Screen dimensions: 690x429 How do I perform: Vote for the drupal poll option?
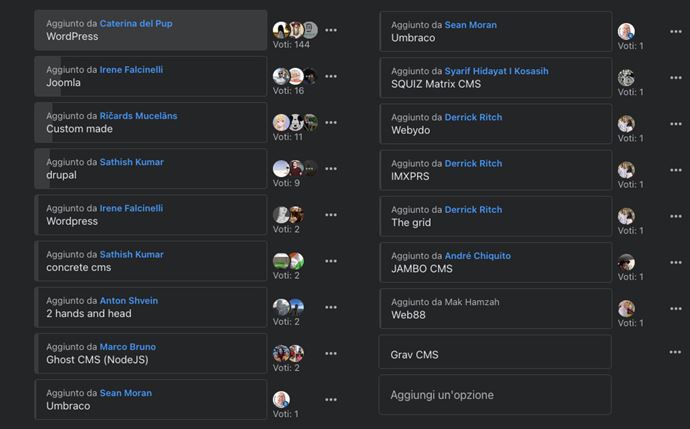tap(150, 169)
